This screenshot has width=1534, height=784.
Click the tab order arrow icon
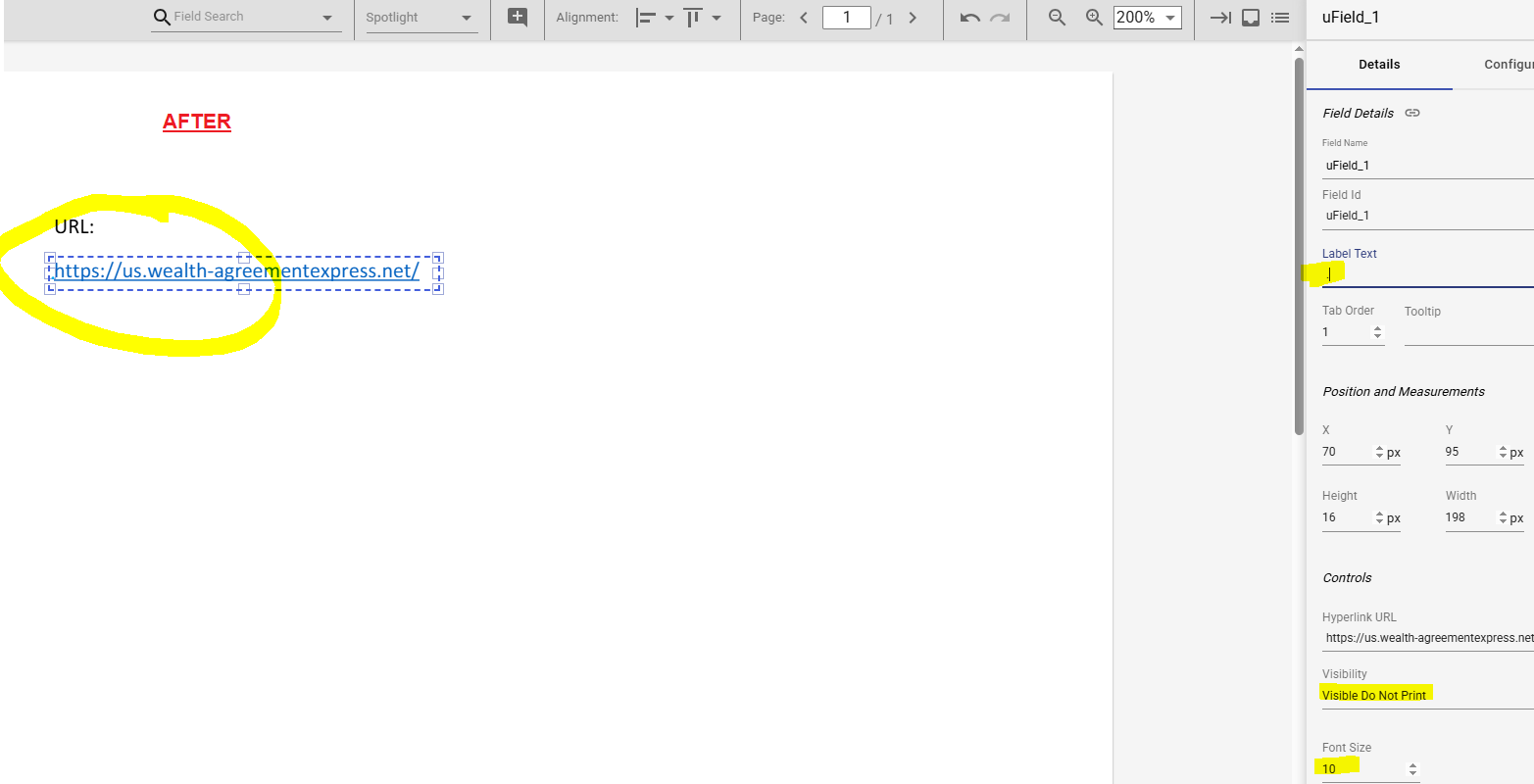1220,18
